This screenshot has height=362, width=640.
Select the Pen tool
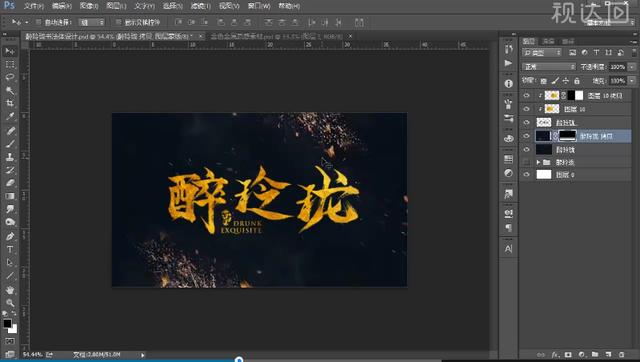pos(10,236)
